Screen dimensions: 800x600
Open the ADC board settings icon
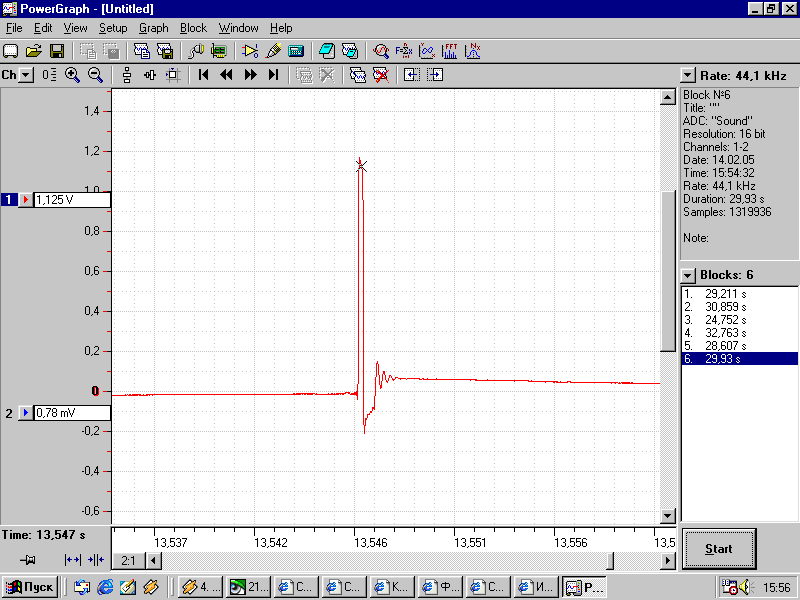click(x=218, y=51)
